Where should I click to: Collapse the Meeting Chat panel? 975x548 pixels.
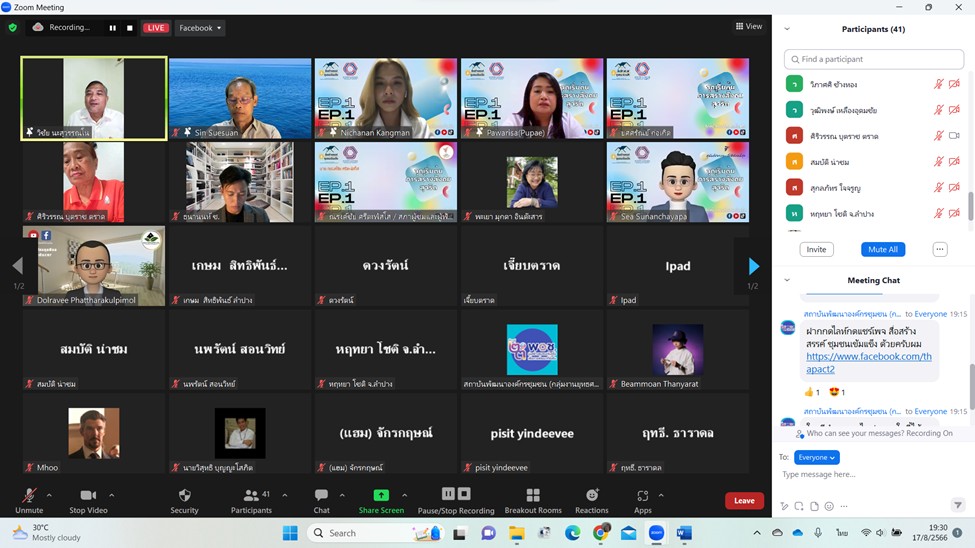pyautogui.click(x=787, y=280)
